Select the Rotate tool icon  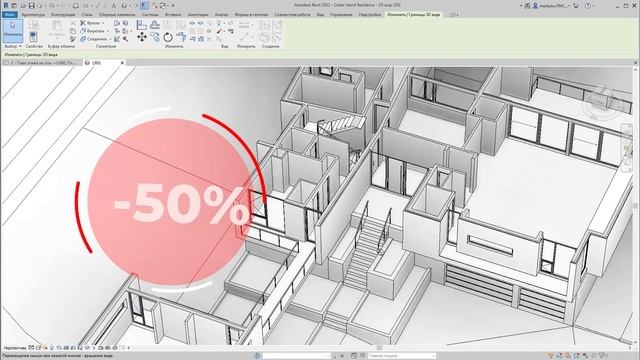[168, 38]
